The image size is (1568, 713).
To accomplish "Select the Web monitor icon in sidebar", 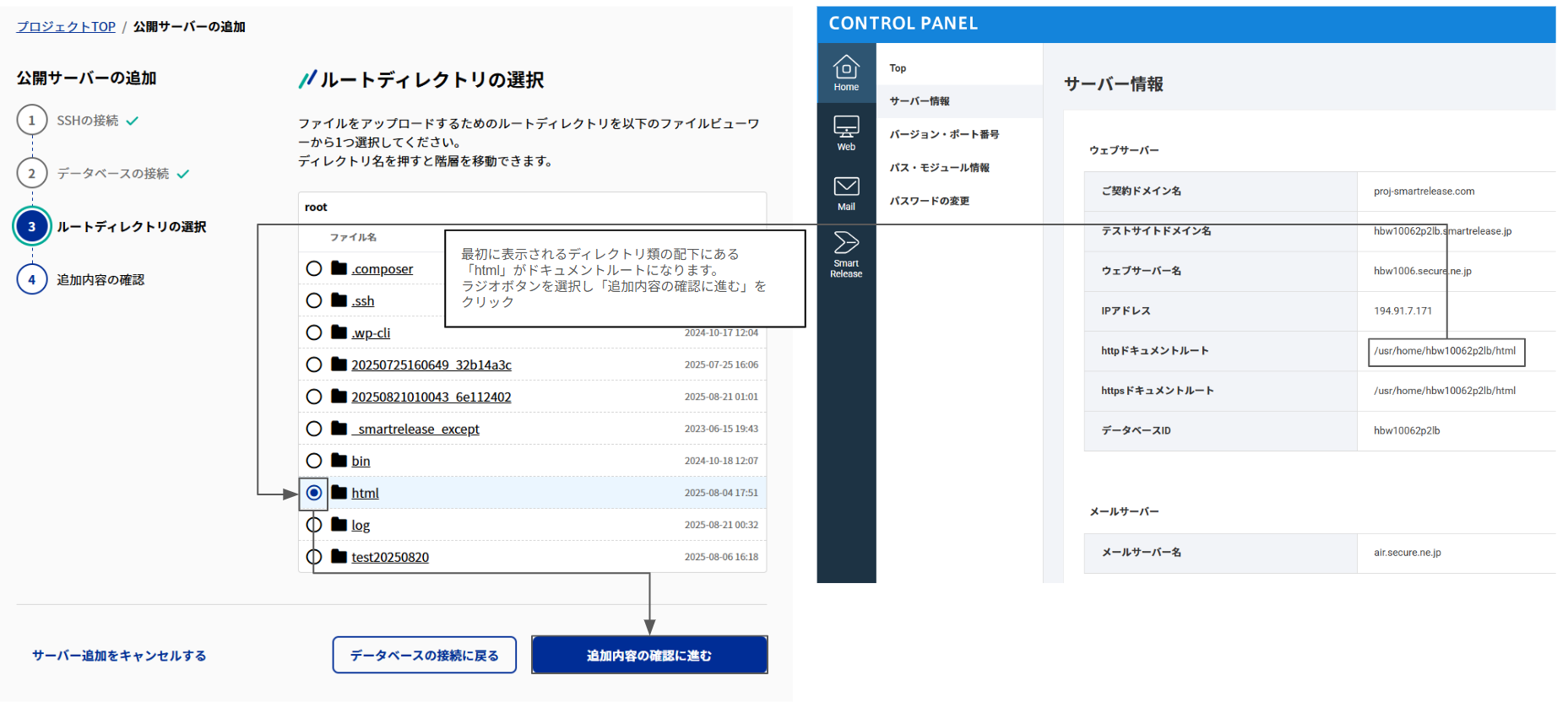I will click(846, 127).
